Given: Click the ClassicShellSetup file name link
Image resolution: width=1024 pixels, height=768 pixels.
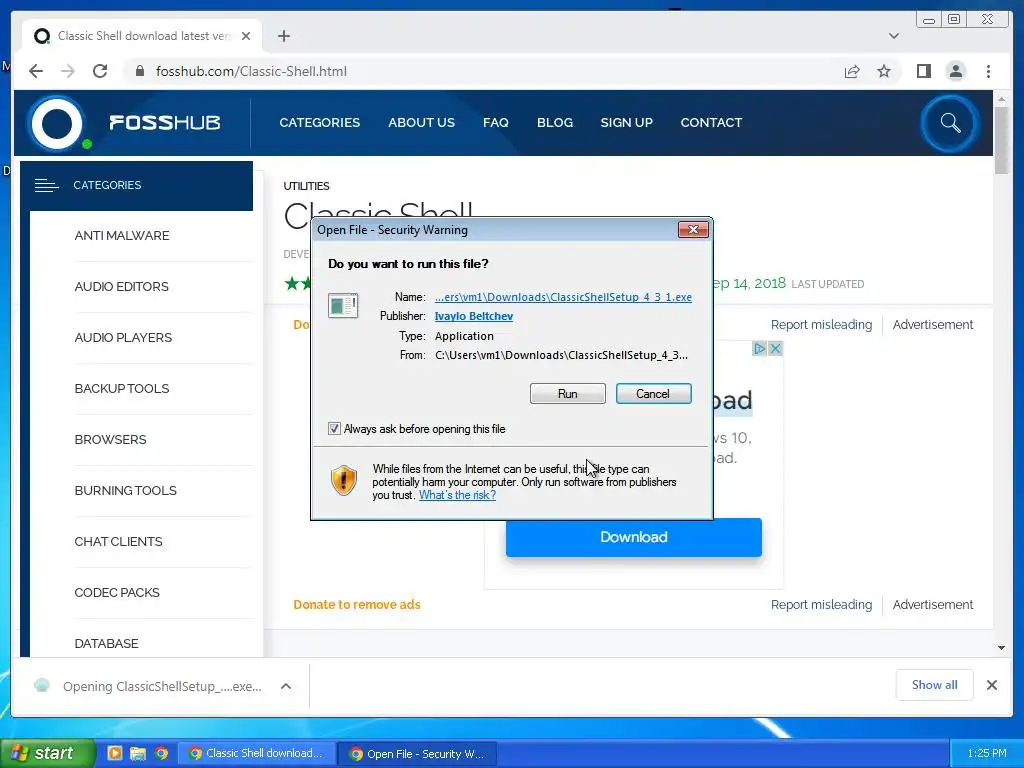Looking at the screenshot, I should pos(563,297).
